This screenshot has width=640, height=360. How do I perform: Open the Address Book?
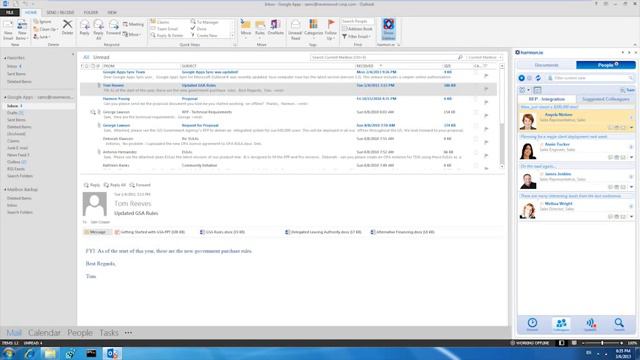coord(357,29)
